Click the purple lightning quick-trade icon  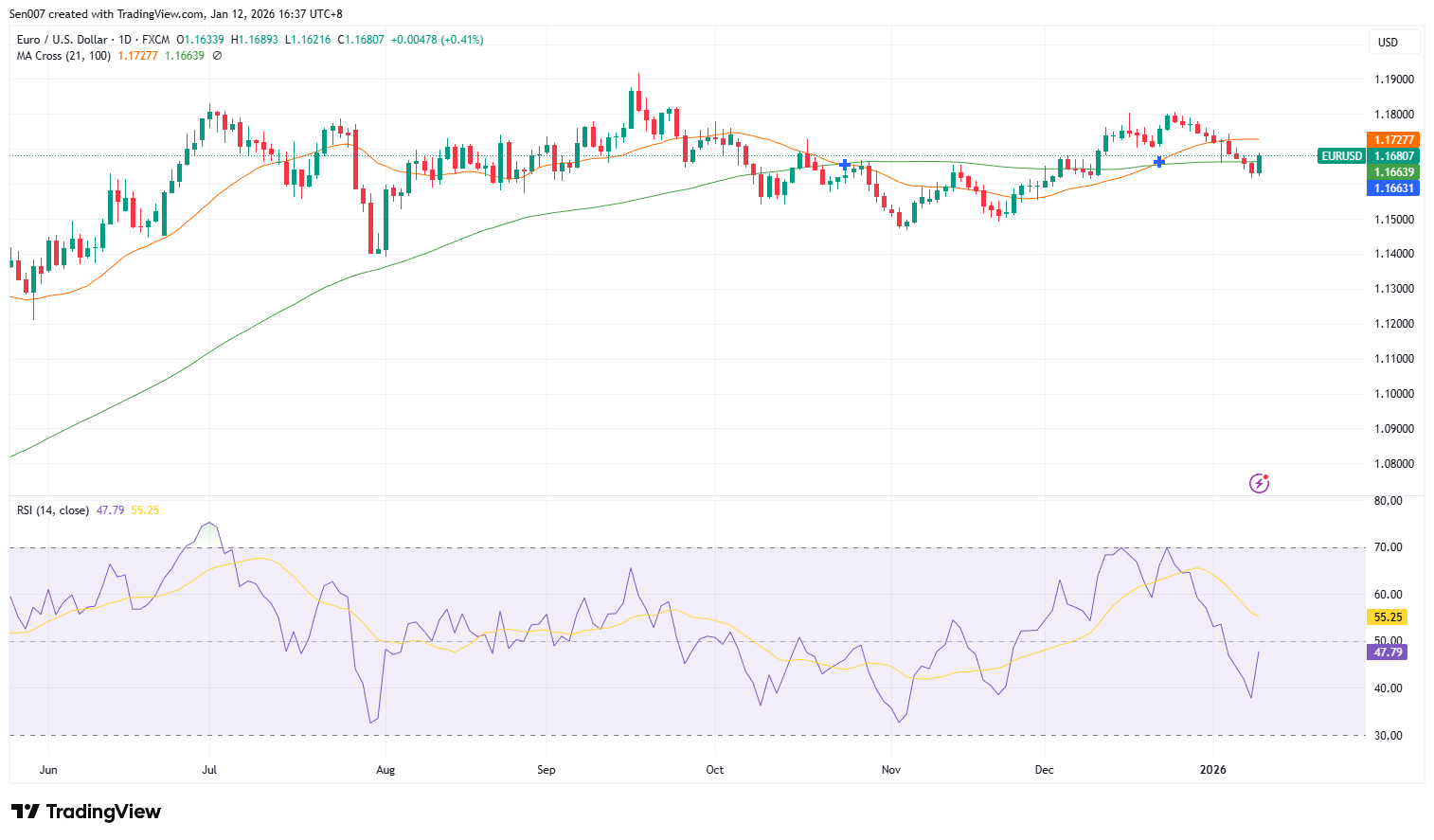[1259, 483]
